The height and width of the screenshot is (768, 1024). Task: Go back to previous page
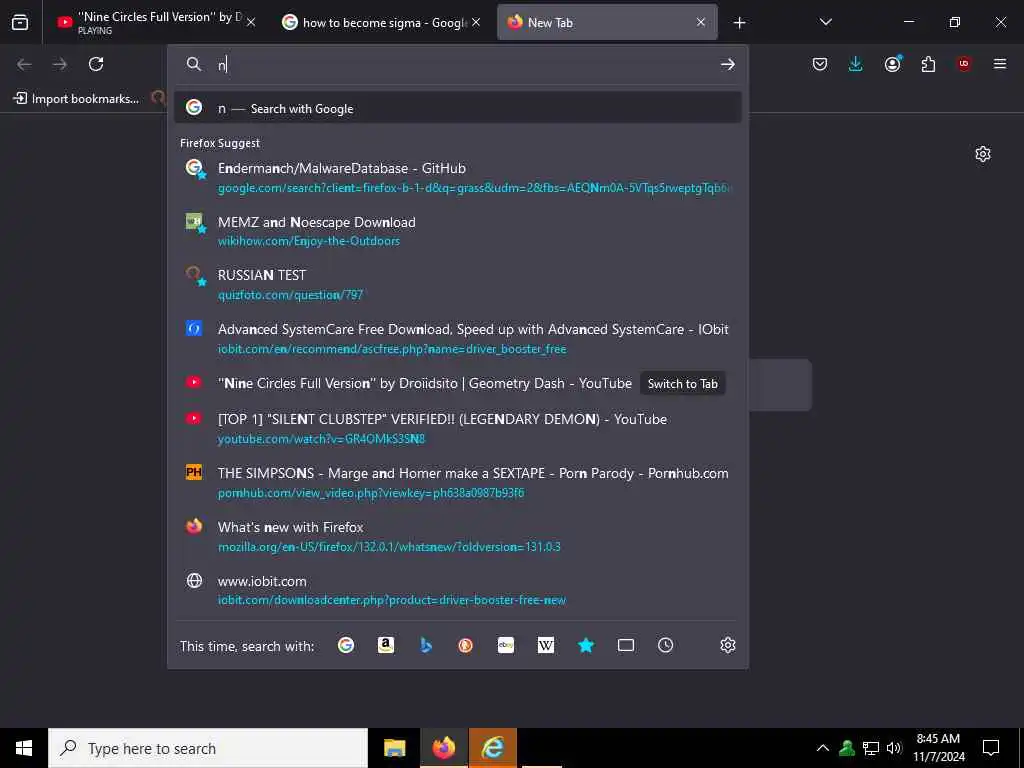24,64
